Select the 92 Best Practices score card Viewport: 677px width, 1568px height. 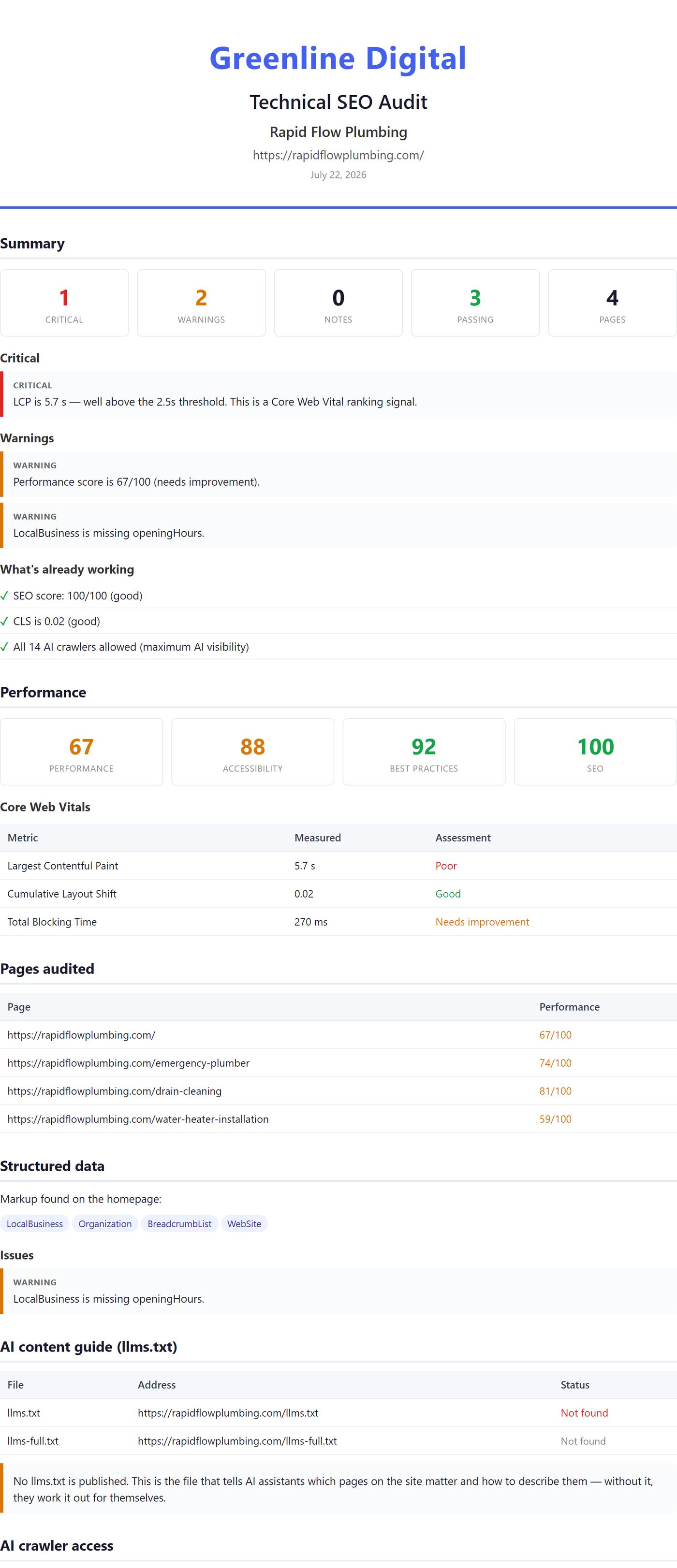425,752
